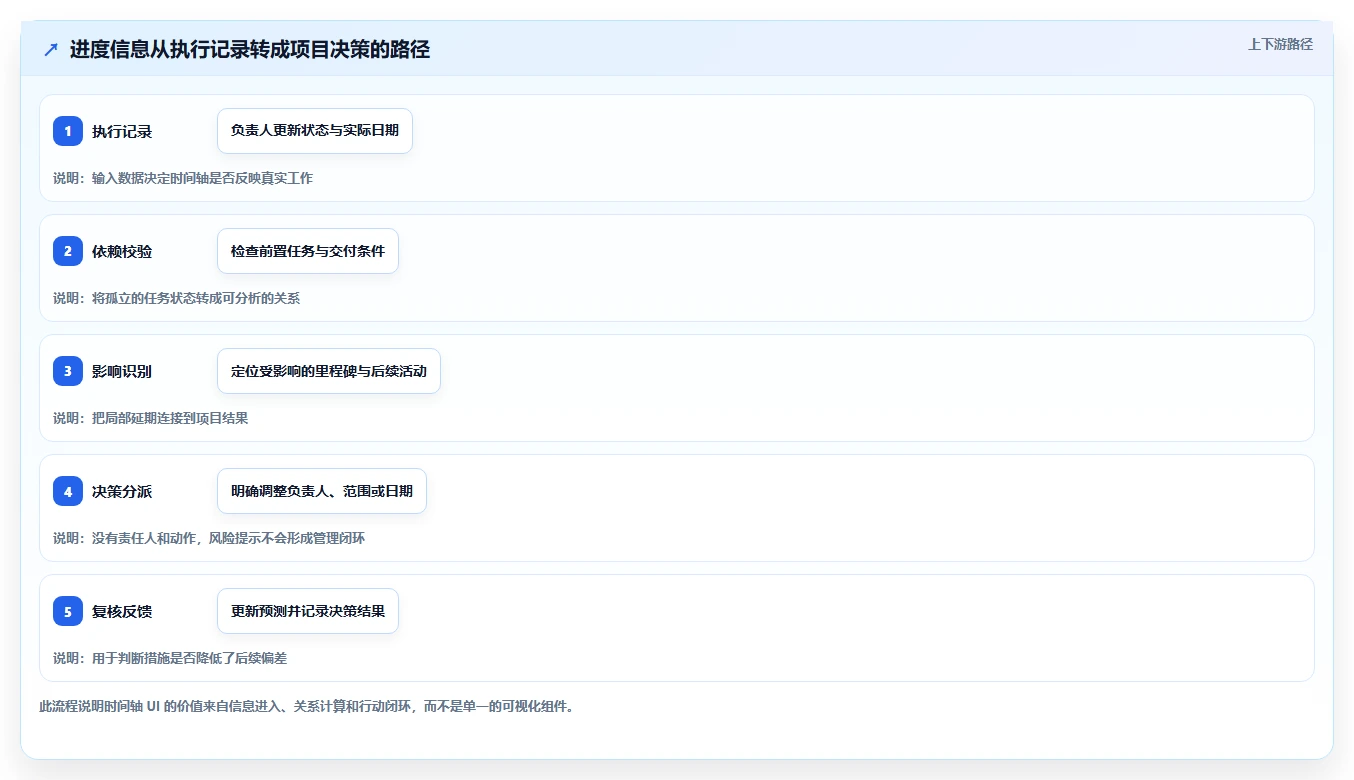Click the 决策分派 step label
The image size is (1354, 780).
pyautogui.click(x=122, y=491)
